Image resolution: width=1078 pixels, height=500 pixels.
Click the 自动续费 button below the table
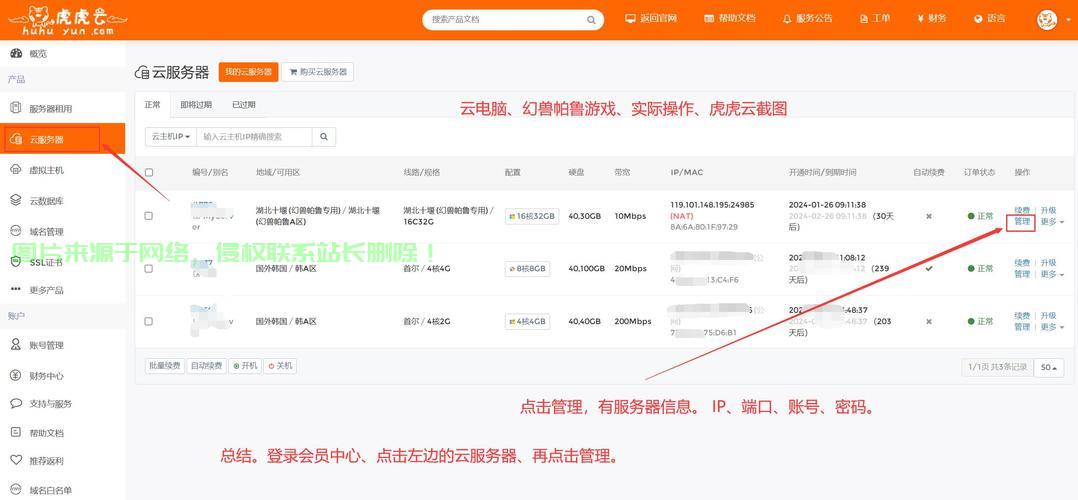tap(206, 366)
